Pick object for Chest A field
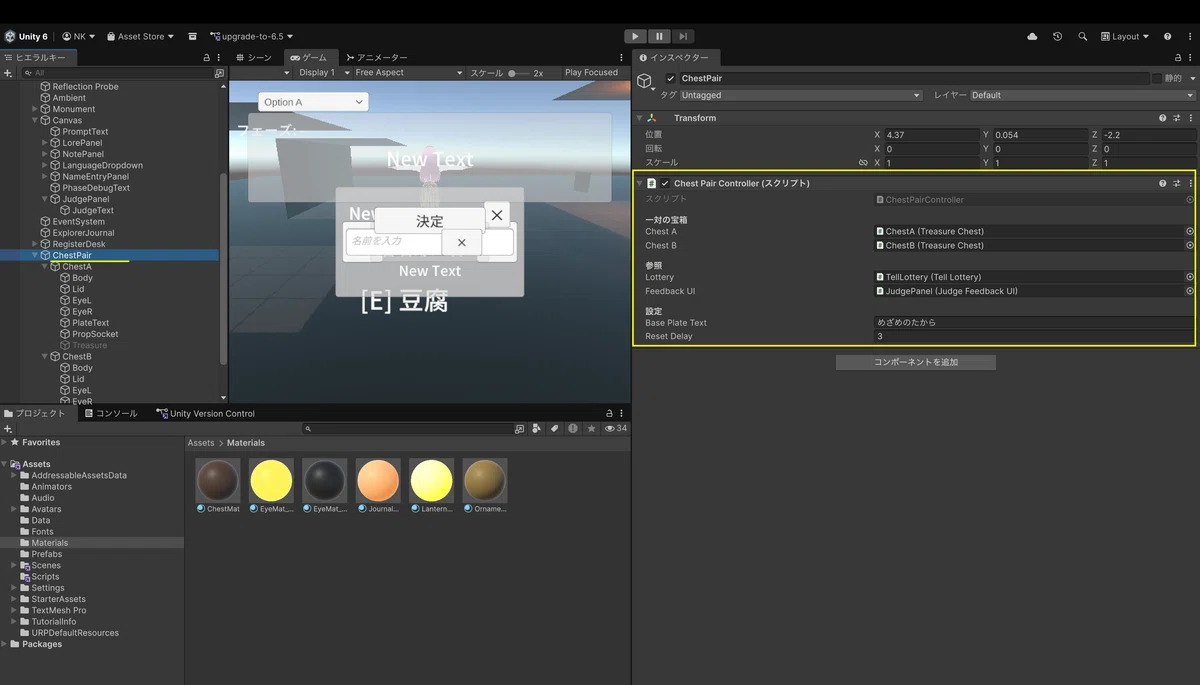This screenshot has height=685, width=1200. coord(1190,231)
